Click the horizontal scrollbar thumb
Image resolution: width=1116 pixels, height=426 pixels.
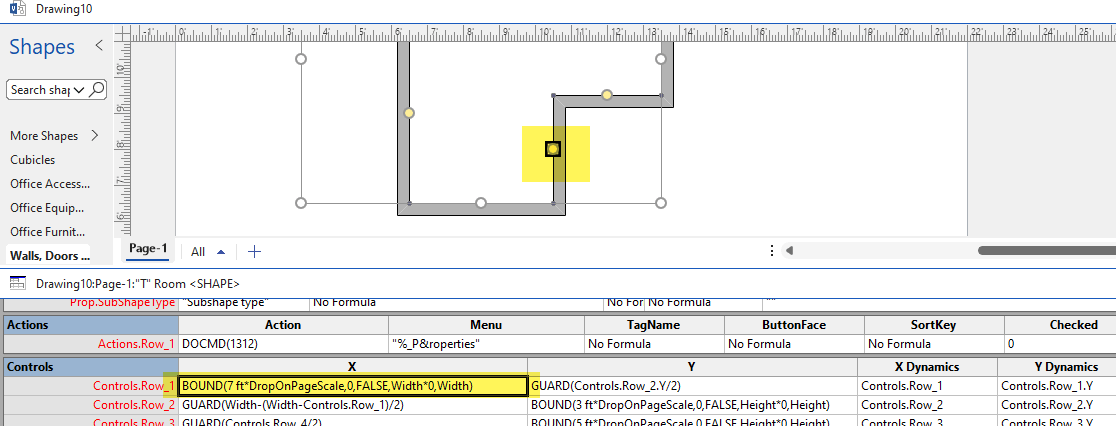tap(1046, 250)
